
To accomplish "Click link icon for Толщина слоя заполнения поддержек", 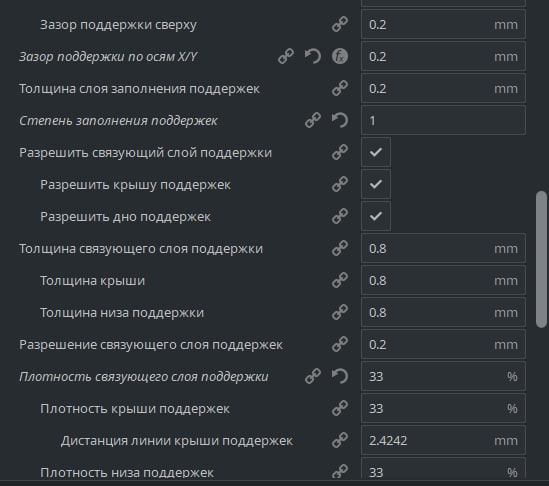I will tap(340, 88).
